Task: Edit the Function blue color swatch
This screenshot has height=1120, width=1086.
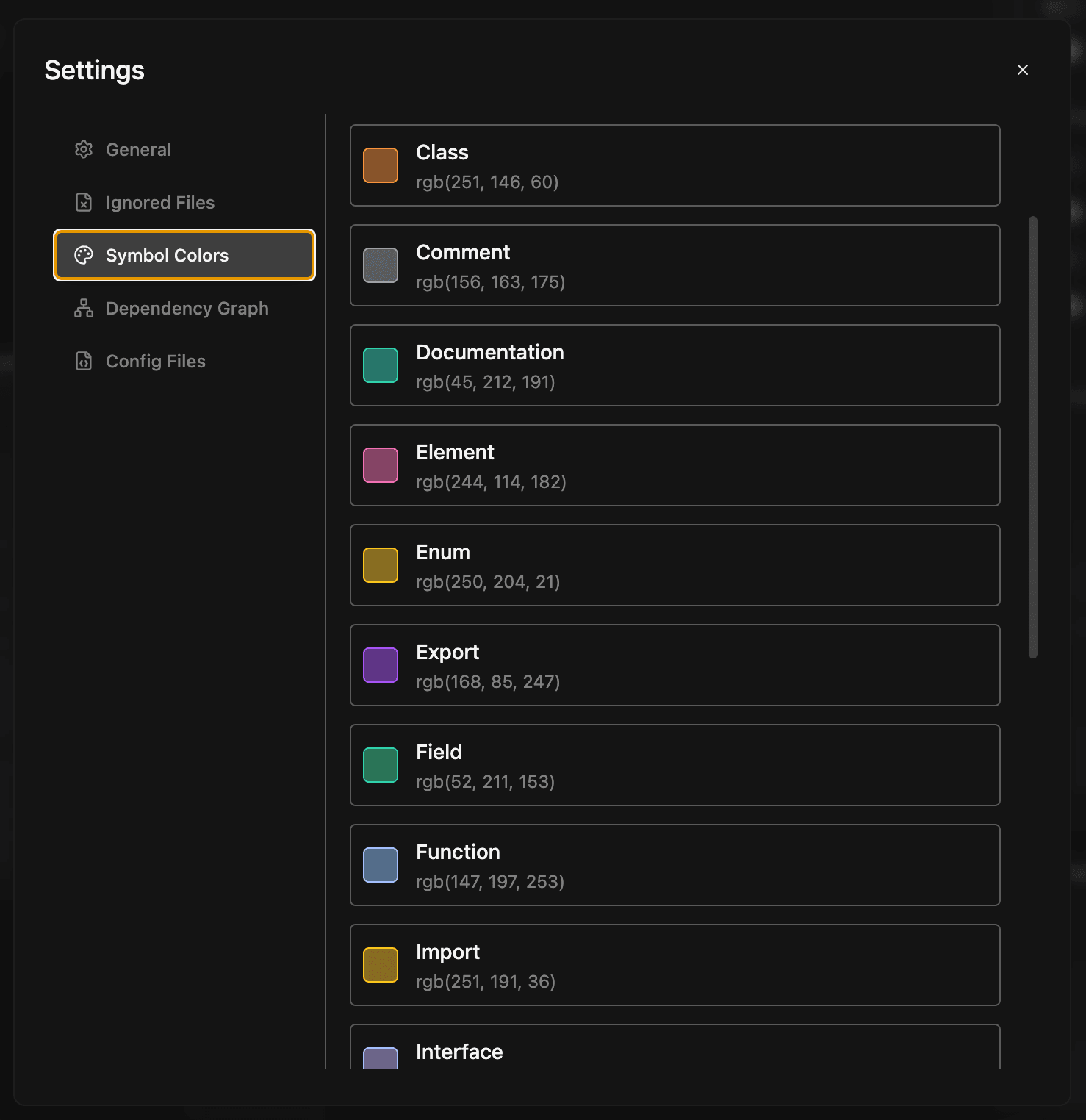Action: [x=380, y=865]
